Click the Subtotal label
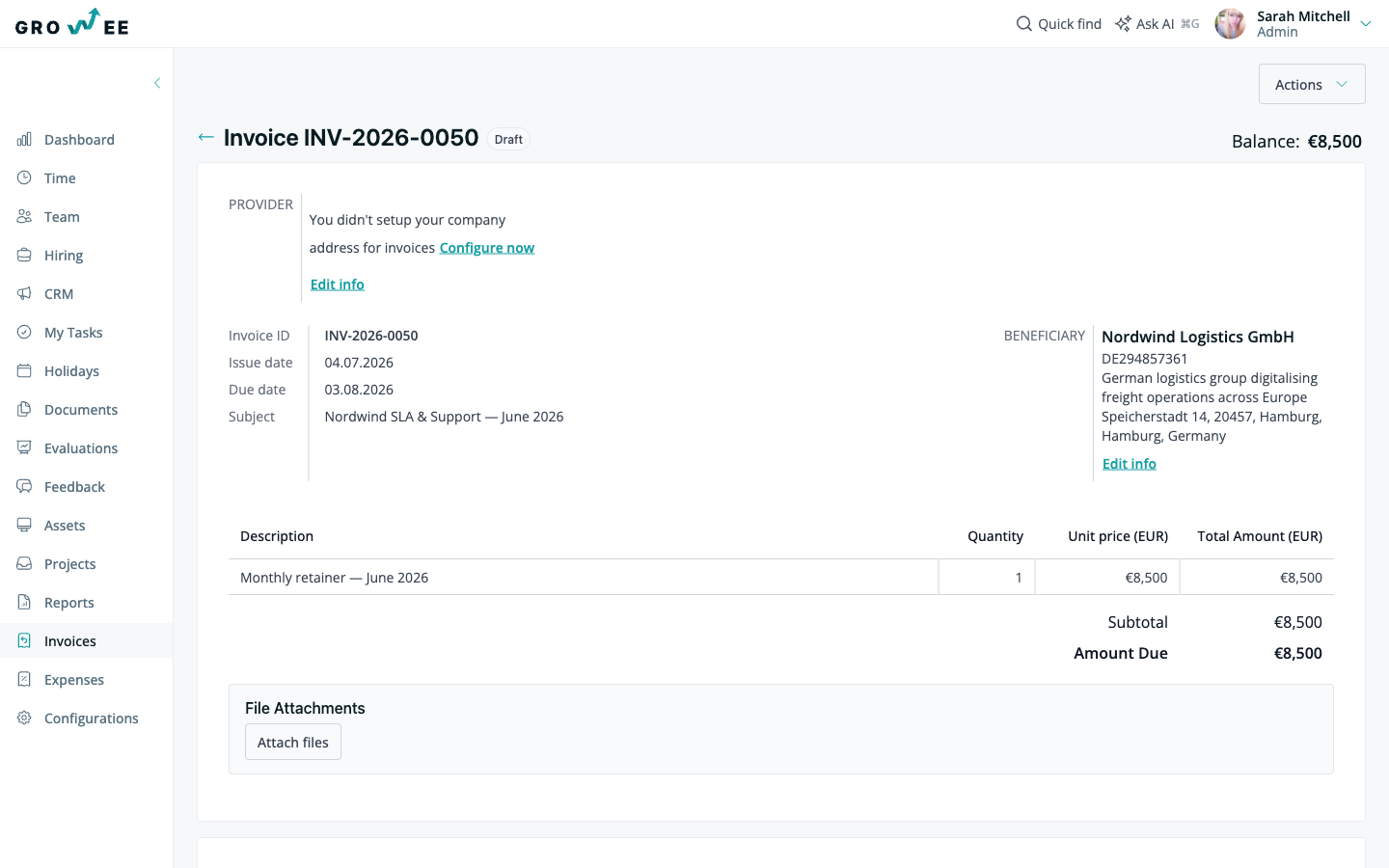1389x868 pixels. tap(1138, 622)
